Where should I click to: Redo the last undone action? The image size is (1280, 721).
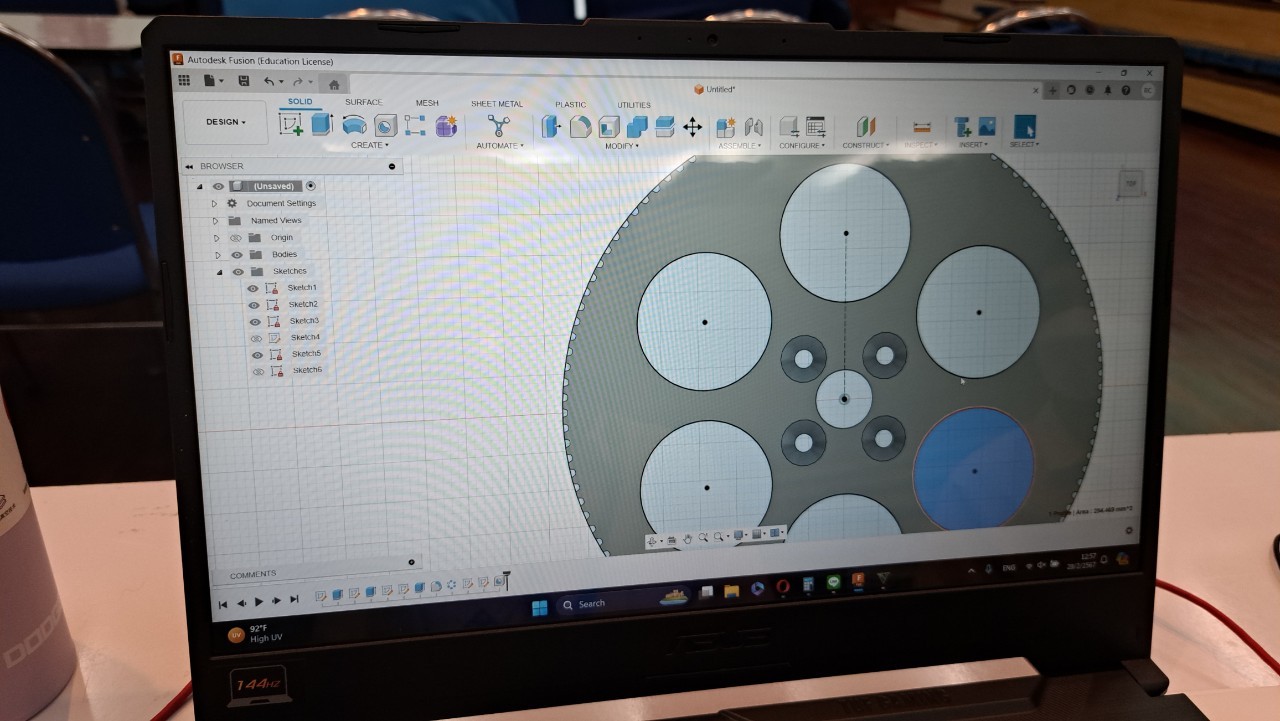[x=297, y=82]
